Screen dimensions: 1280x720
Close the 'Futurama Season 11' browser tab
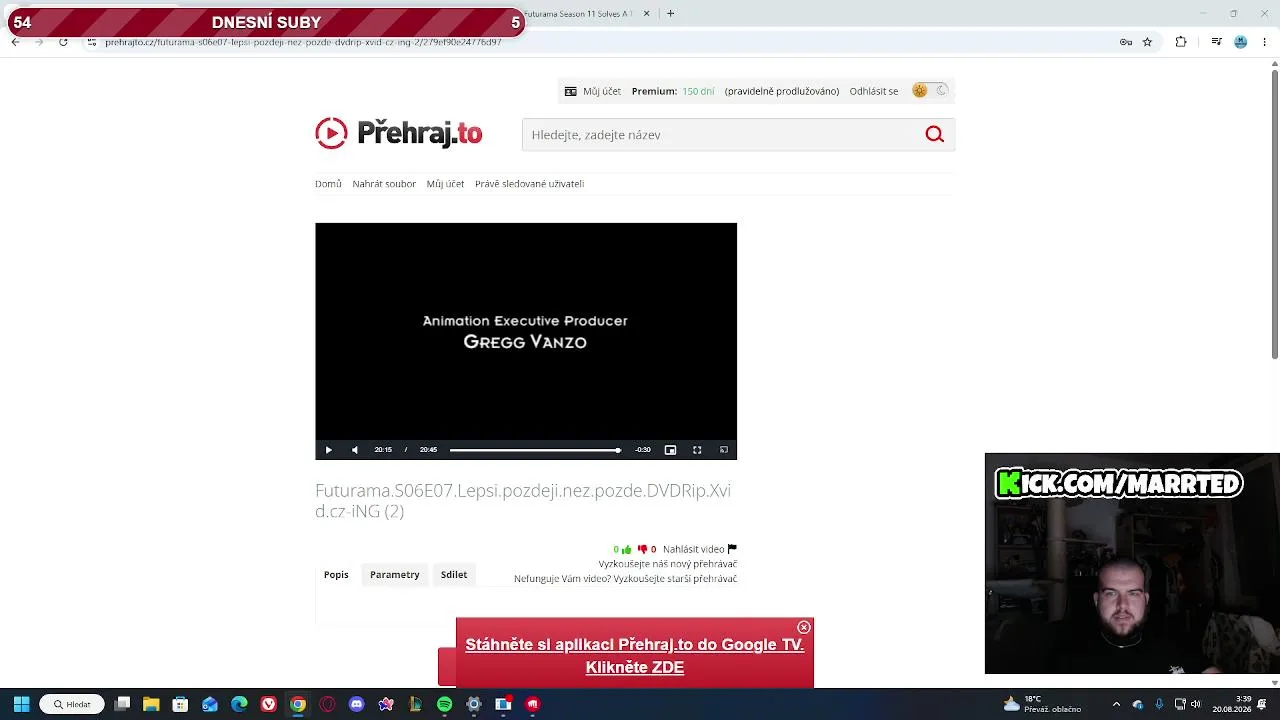click(x=646, y=14)
